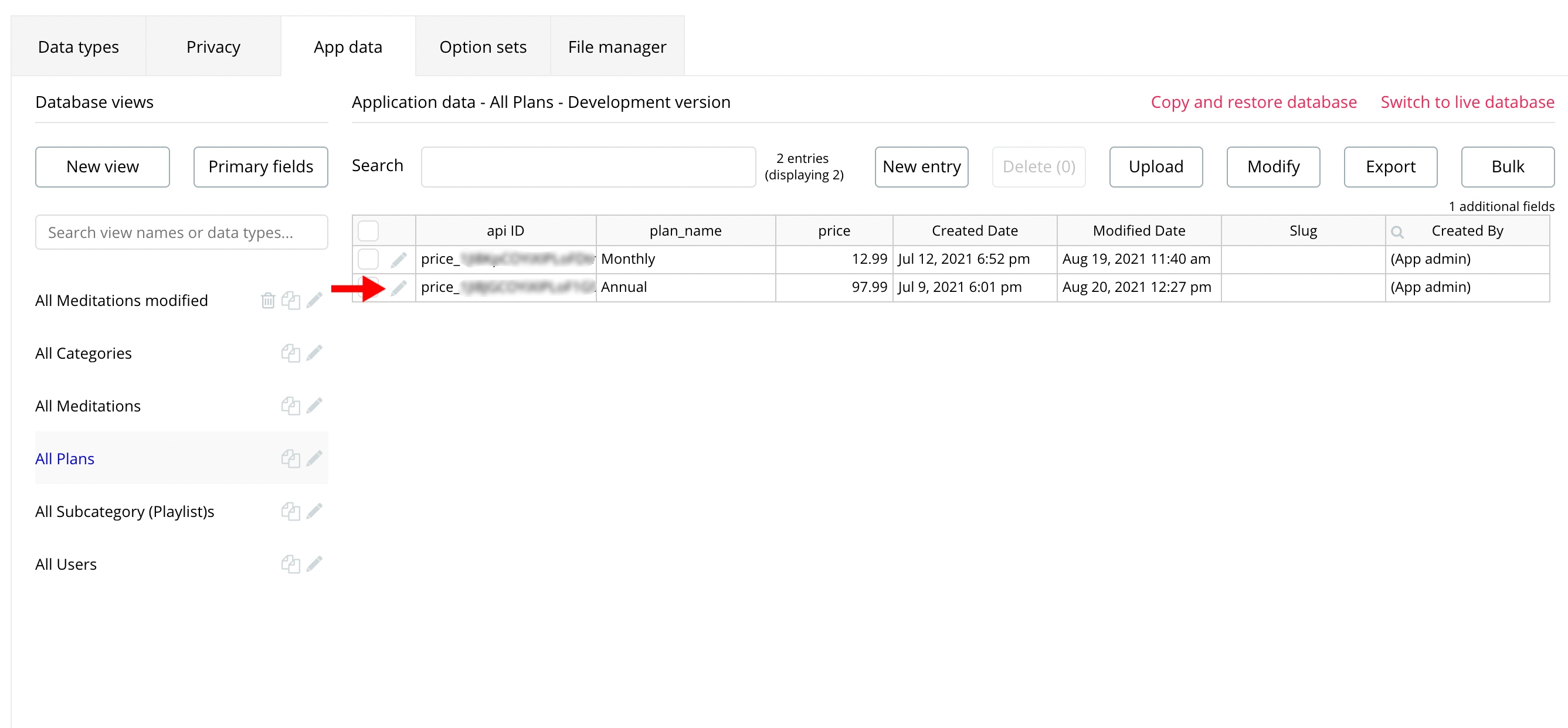Viewport: 1568px width, 728px height.
Task: Duplicate the All Meditations view
Action: [x=290, y=406]
